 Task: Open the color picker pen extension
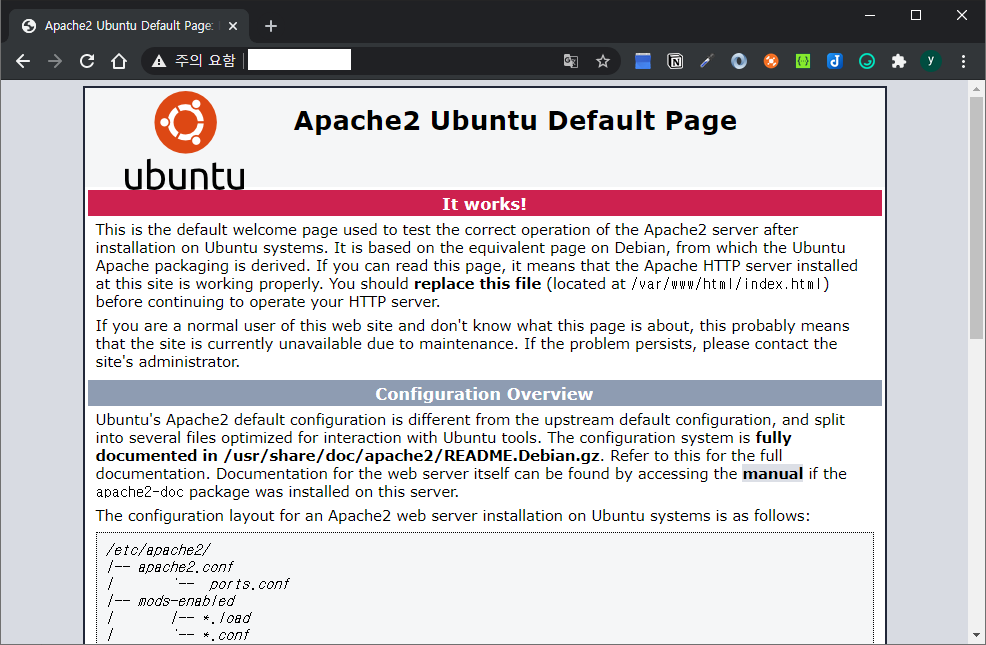tap(707, 61)
